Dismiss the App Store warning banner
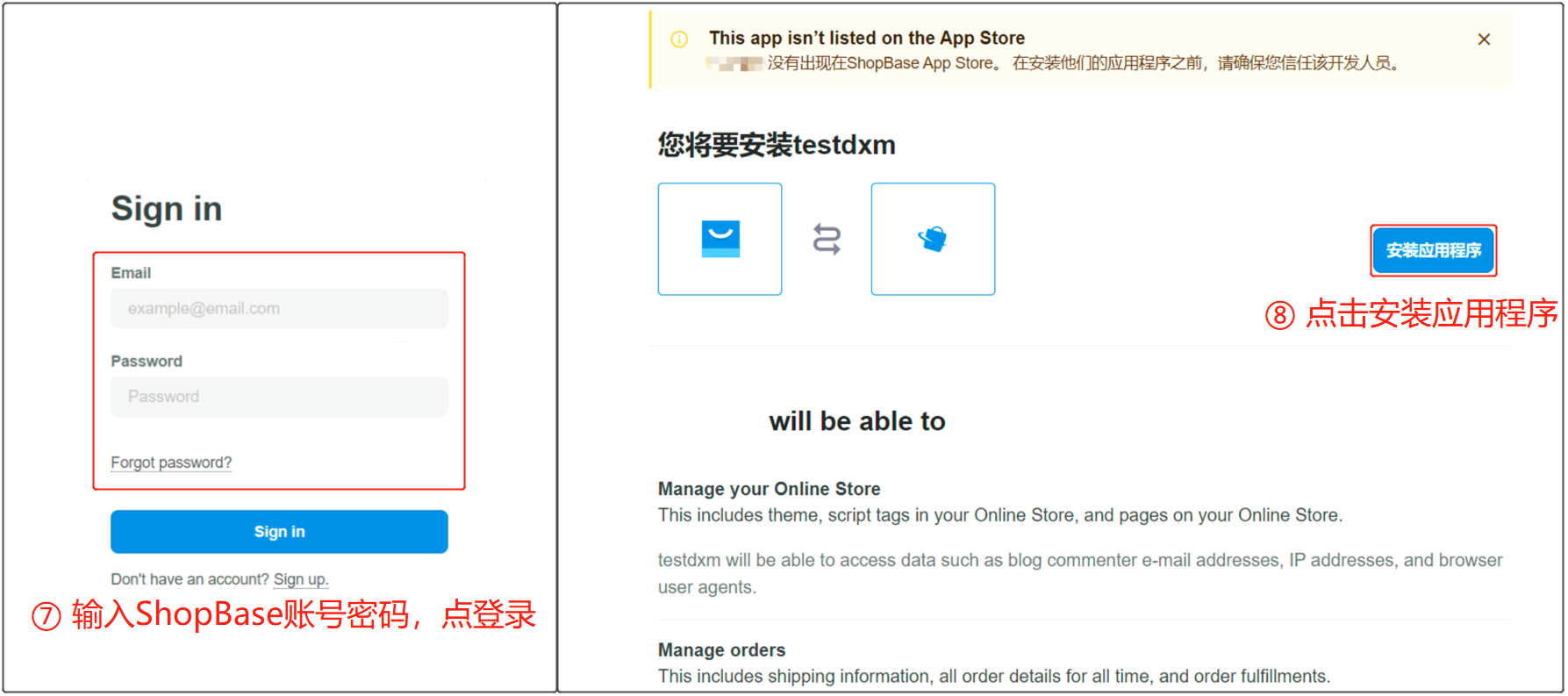 tap(1484, 39)
